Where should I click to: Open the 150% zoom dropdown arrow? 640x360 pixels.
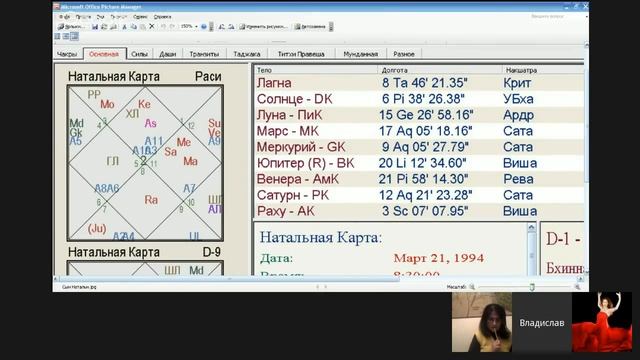tap(196, 27)
